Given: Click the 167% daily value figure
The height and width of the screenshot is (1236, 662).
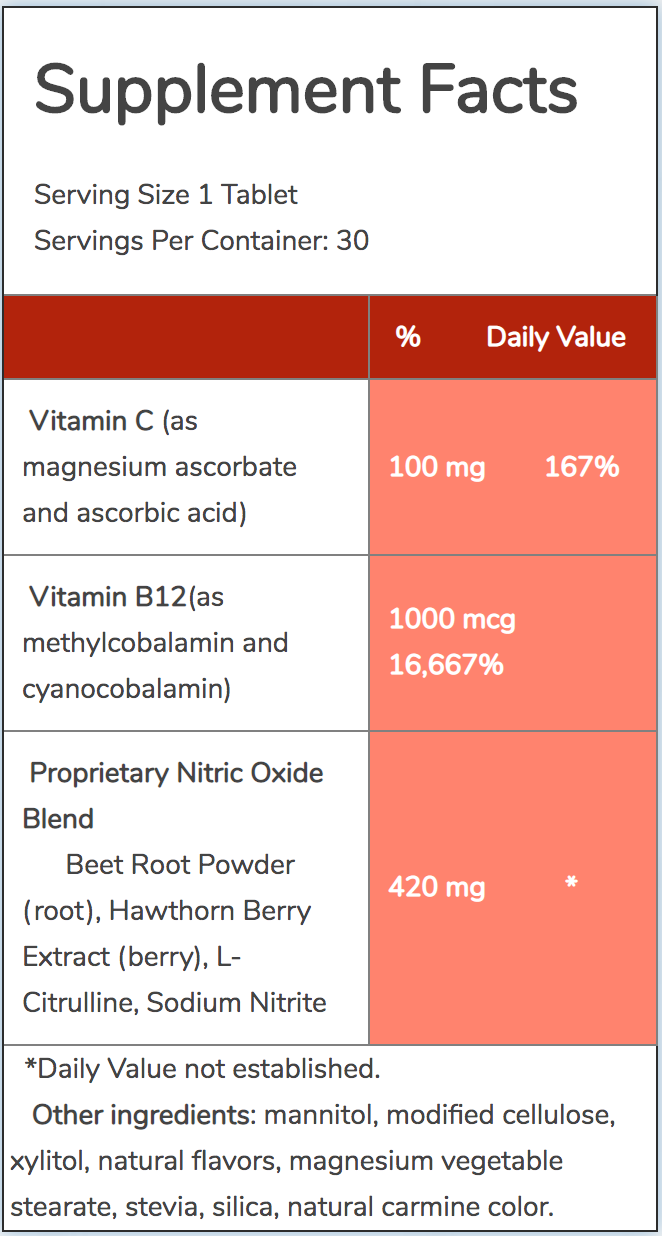Looking at the screenshot, I should tap(582, 467).
